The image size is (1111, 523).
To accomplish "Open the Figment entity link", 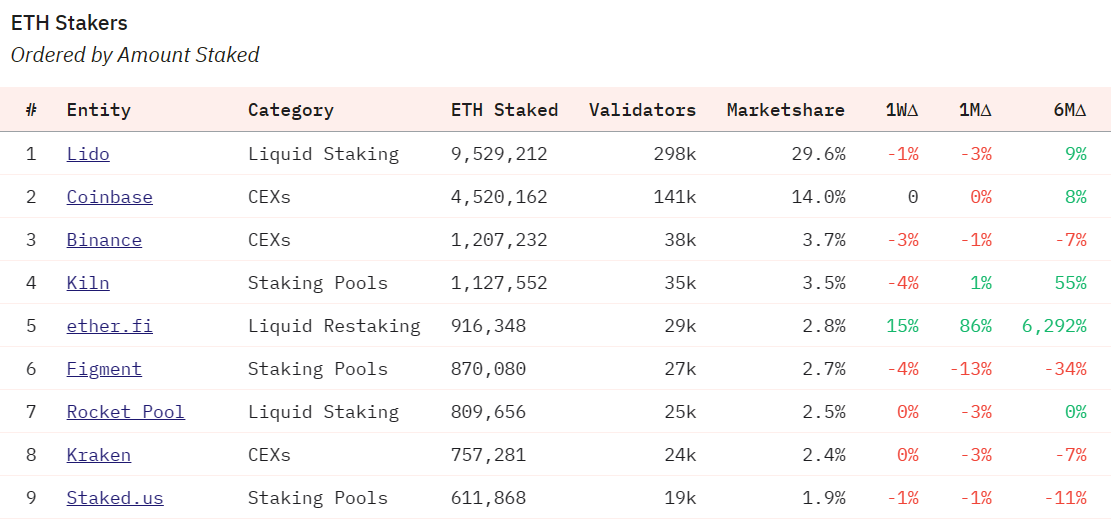I will click(x=104, y=369).
